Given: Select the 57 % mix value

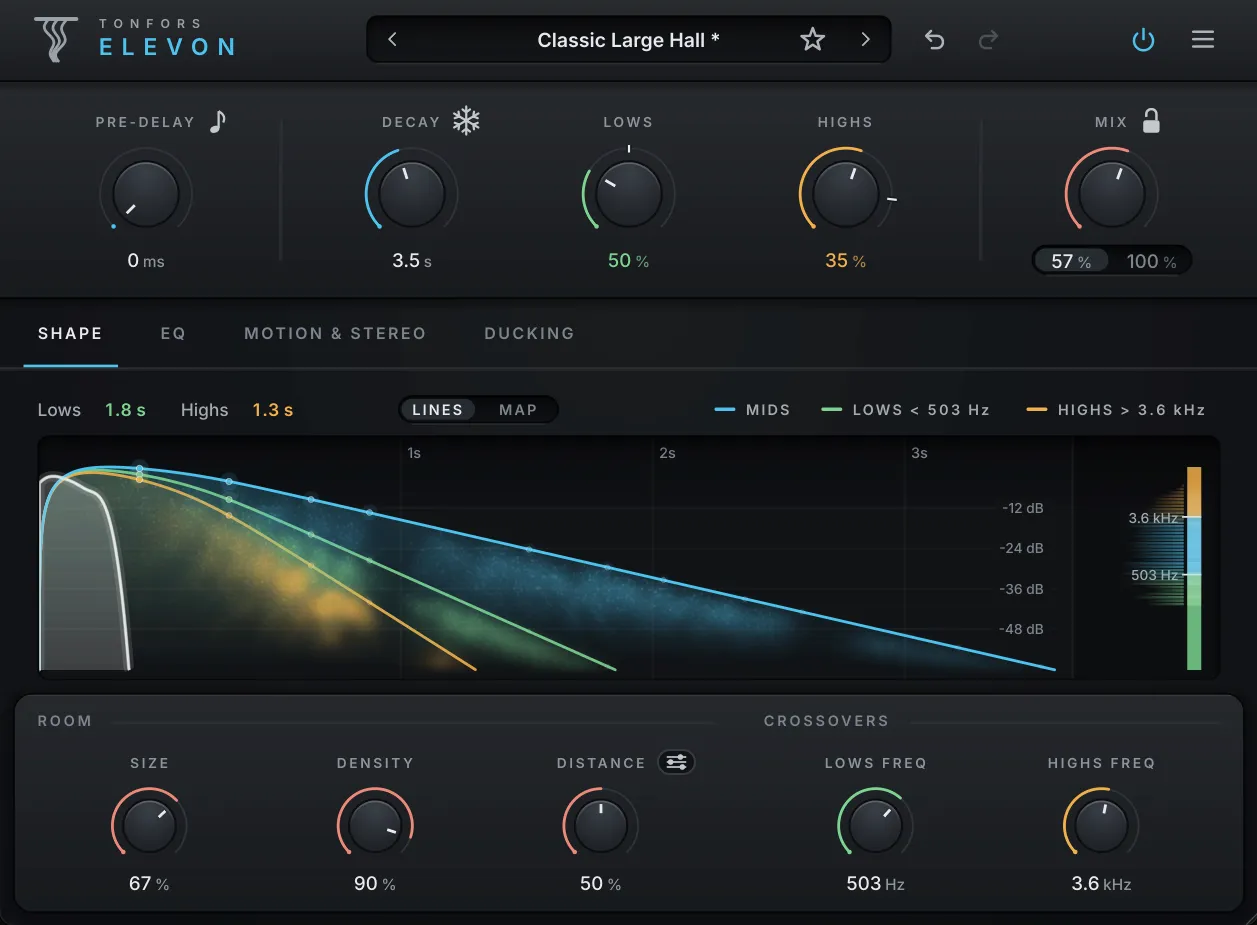Looking at the screenshot, I should tap(1071, 261).
